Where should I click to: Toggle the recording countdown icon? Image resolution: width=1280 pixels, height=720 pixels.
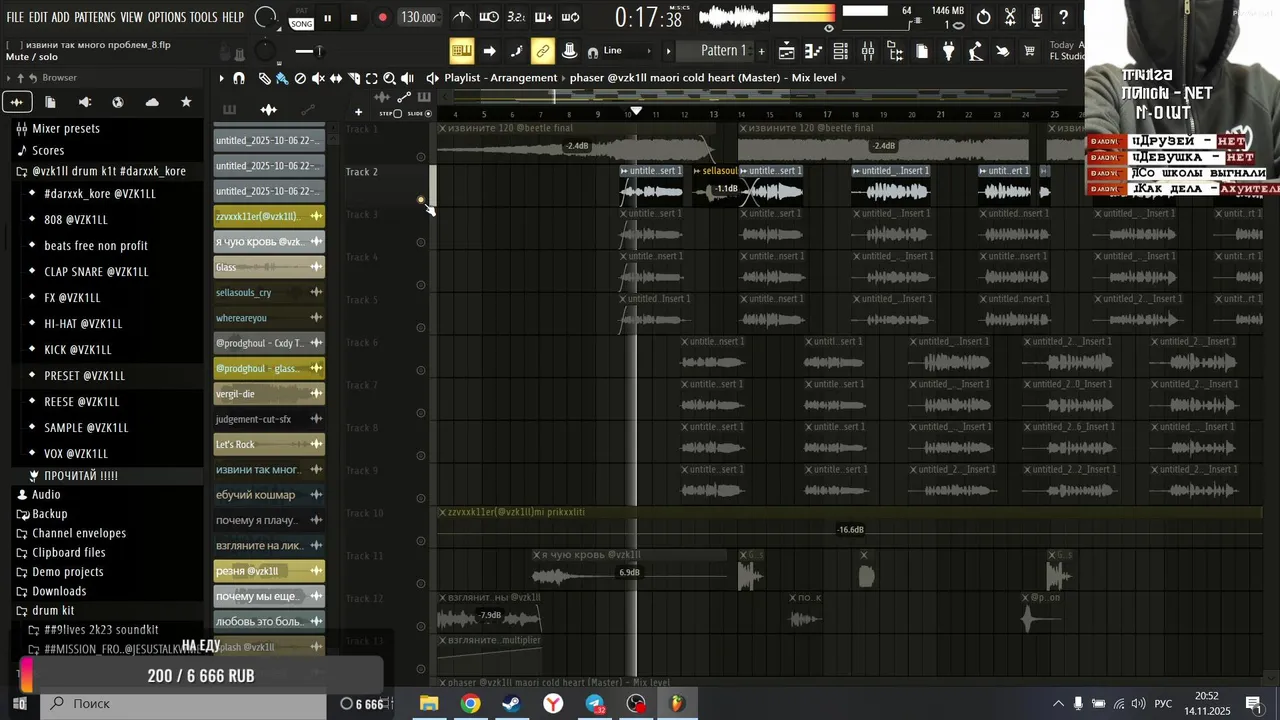click(516, 17)
